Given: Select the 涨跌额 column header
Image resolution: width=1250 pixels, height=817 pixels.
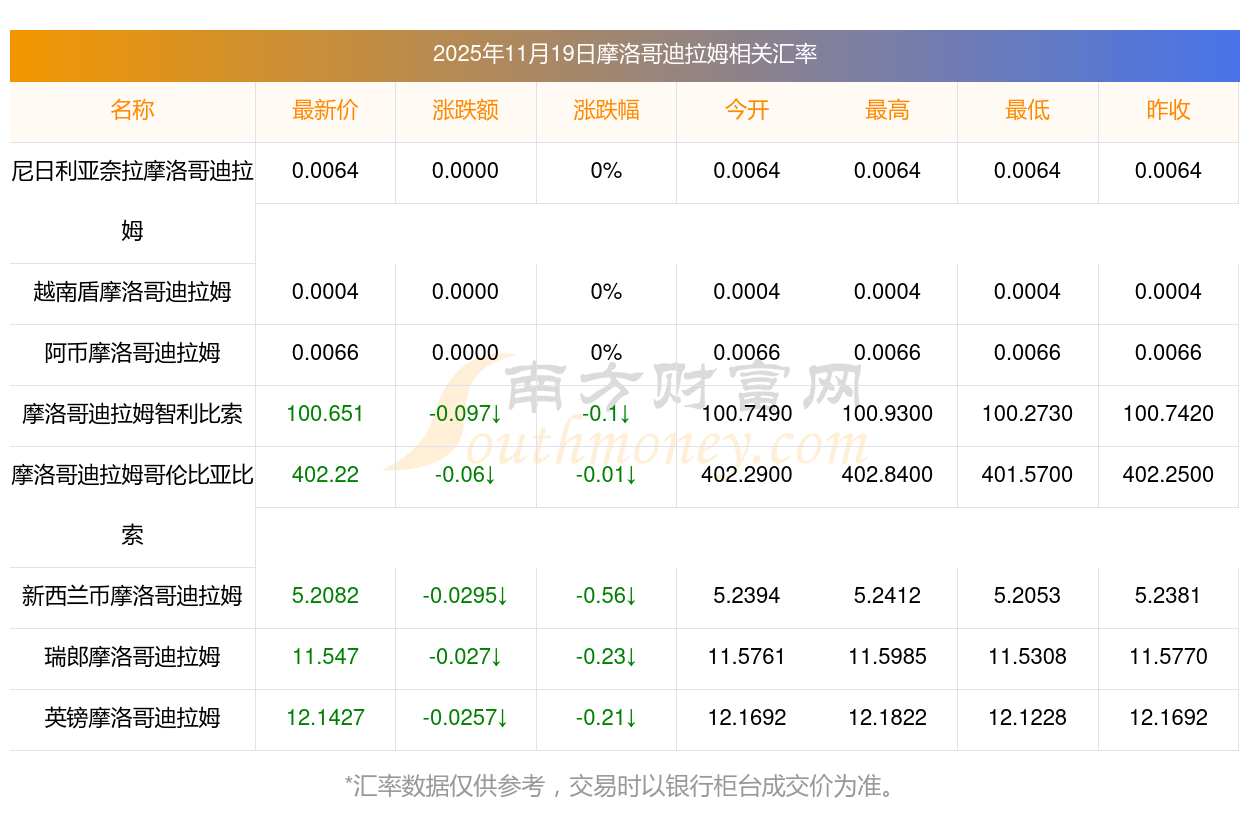Looking at the screenshot, I should 465,110.
